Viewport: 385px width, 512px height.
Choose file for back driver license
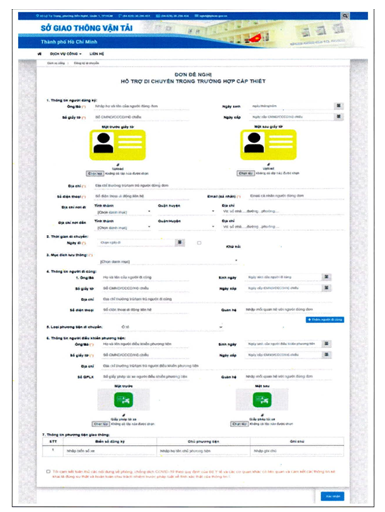[x=239, y=424]
